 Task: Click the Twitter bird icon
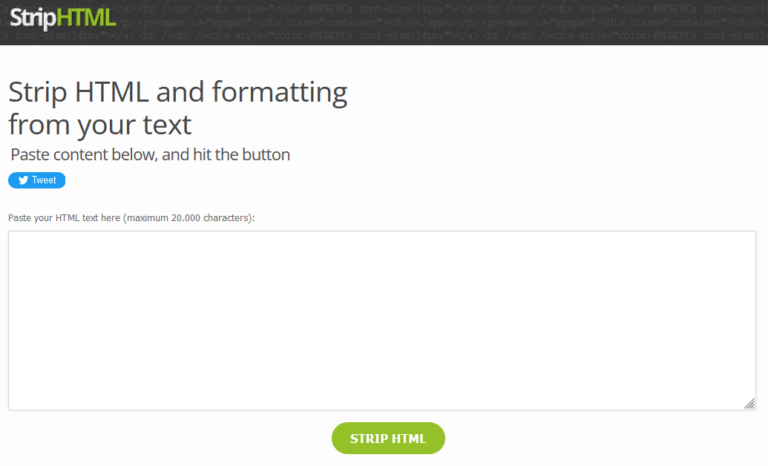(x=23, y=180)
